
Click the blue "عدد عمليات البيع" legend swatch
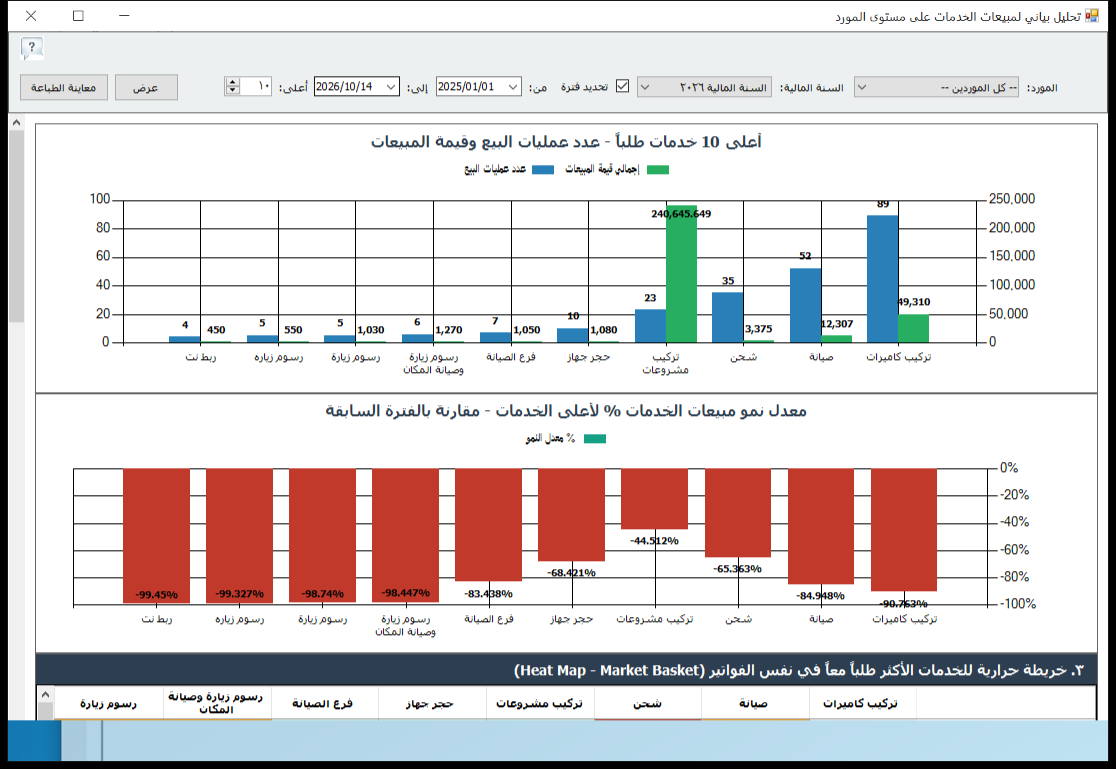pos(543,169)
